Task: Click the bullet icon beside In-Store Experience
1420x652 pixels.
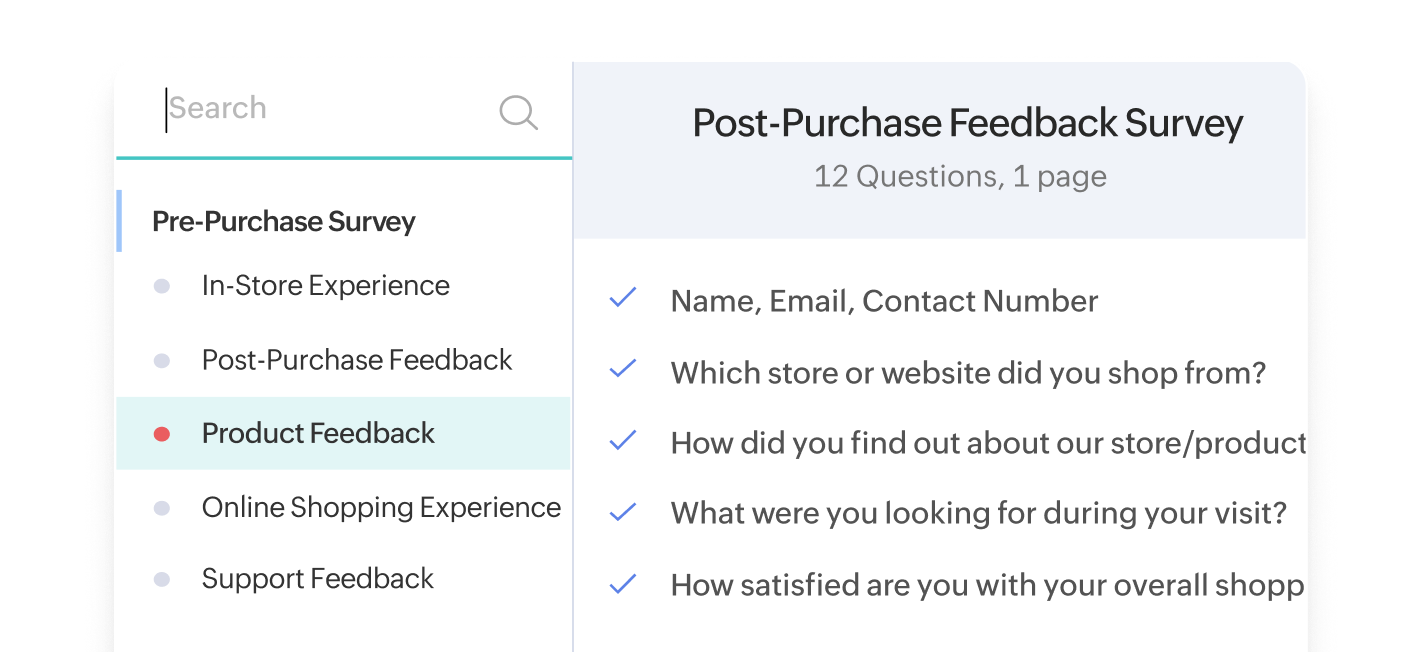Action: pyautogui.click(x=162, y=286)
